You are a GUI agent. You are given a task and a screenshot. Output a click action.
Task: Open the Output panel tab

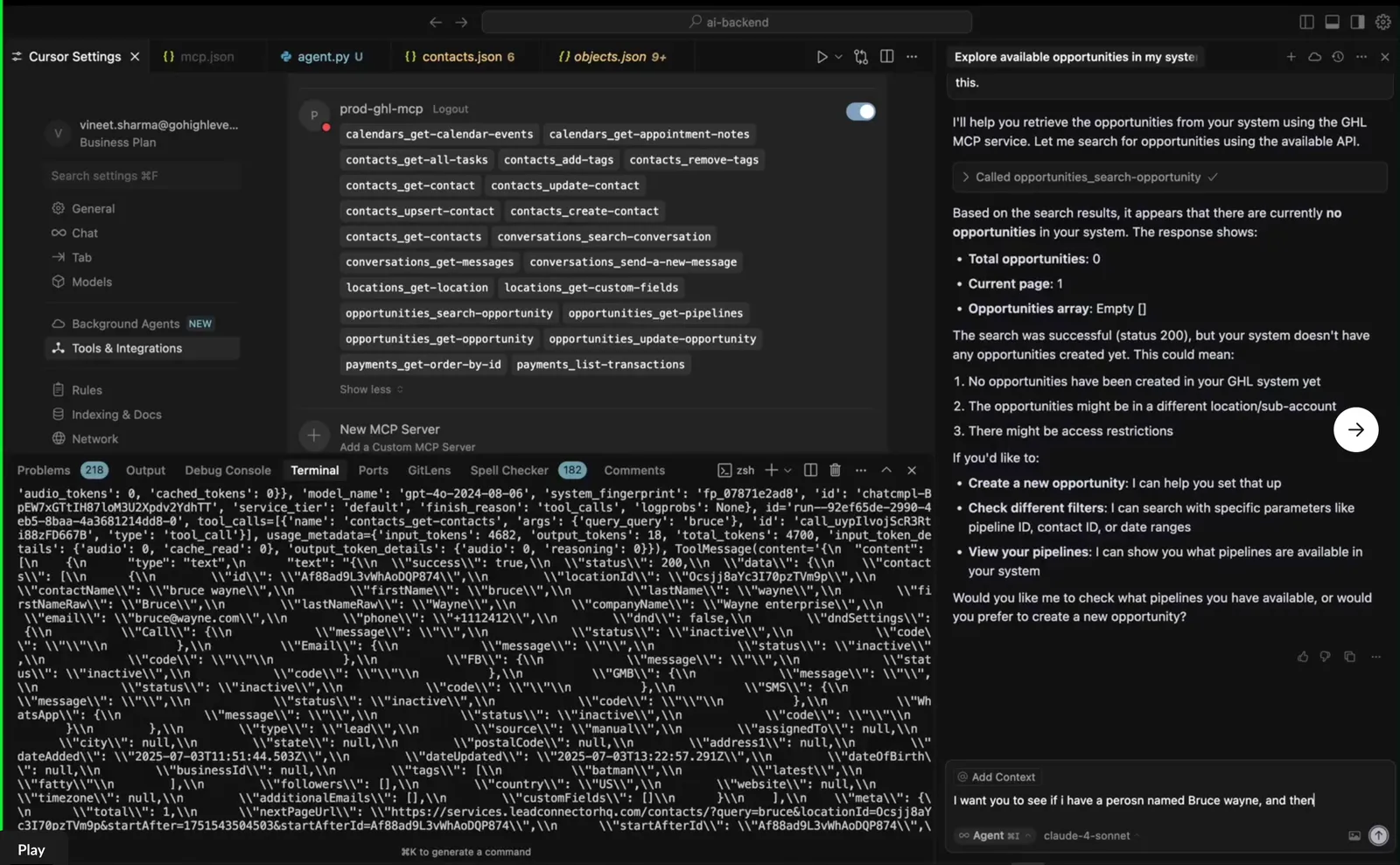(x=145, y=471)
